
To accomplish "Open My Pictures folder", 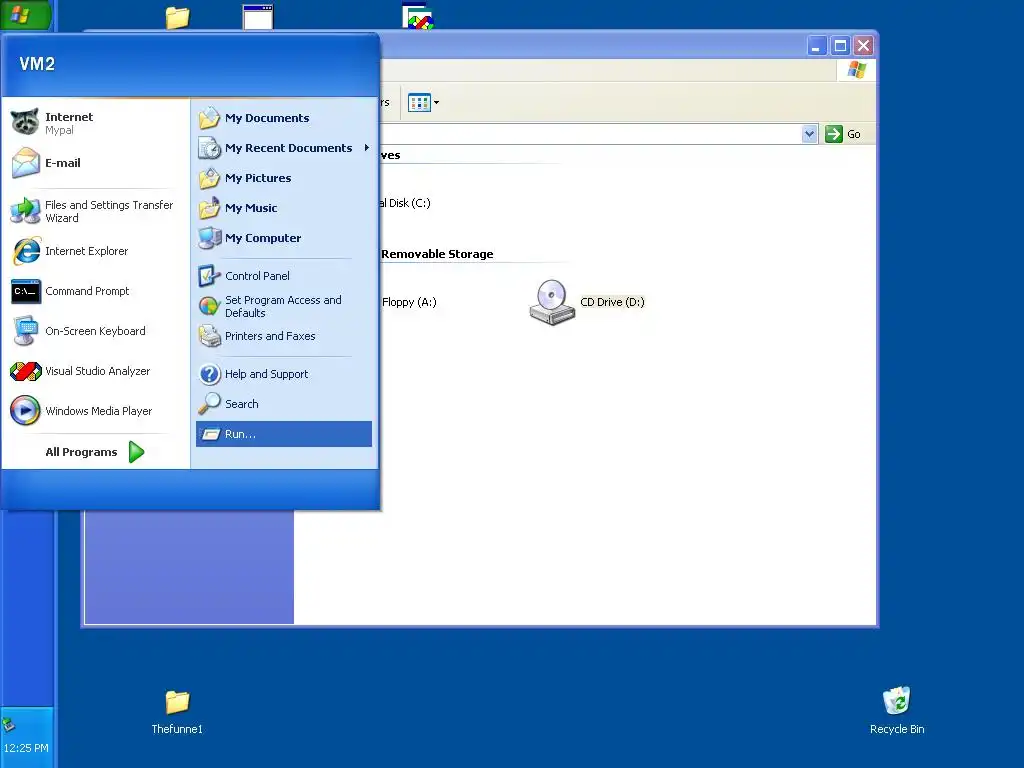I will click(283, 178).
